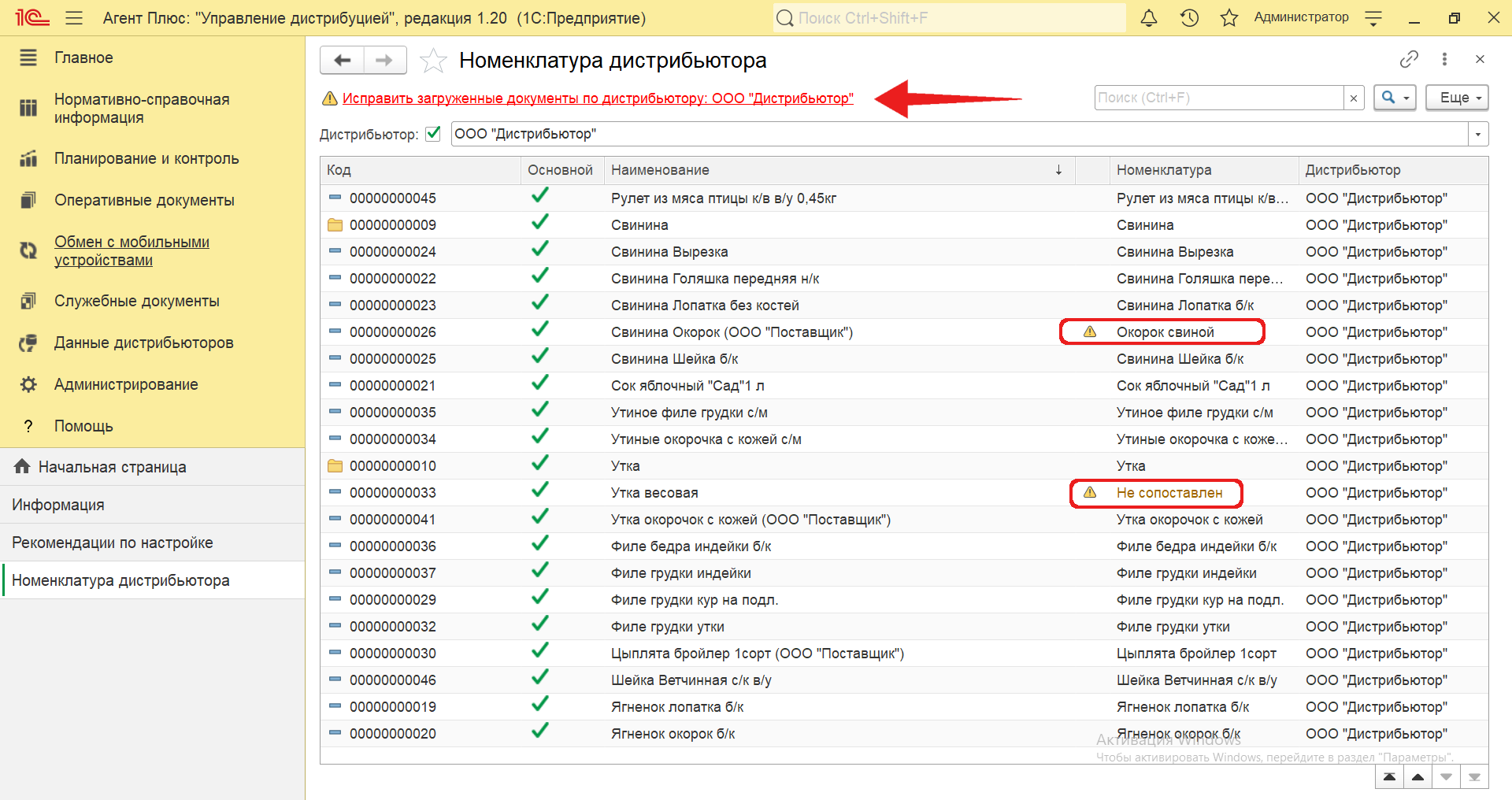Click folder icon of row 0000000009
This screenshot has height=800, width=1512.
(335, 225)
